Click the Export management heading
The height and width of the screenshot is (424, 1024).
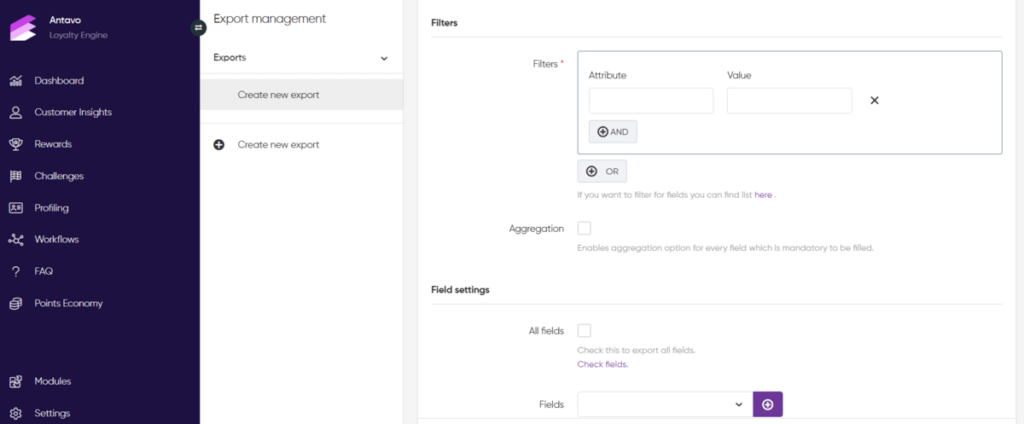[x=270, y=19]
